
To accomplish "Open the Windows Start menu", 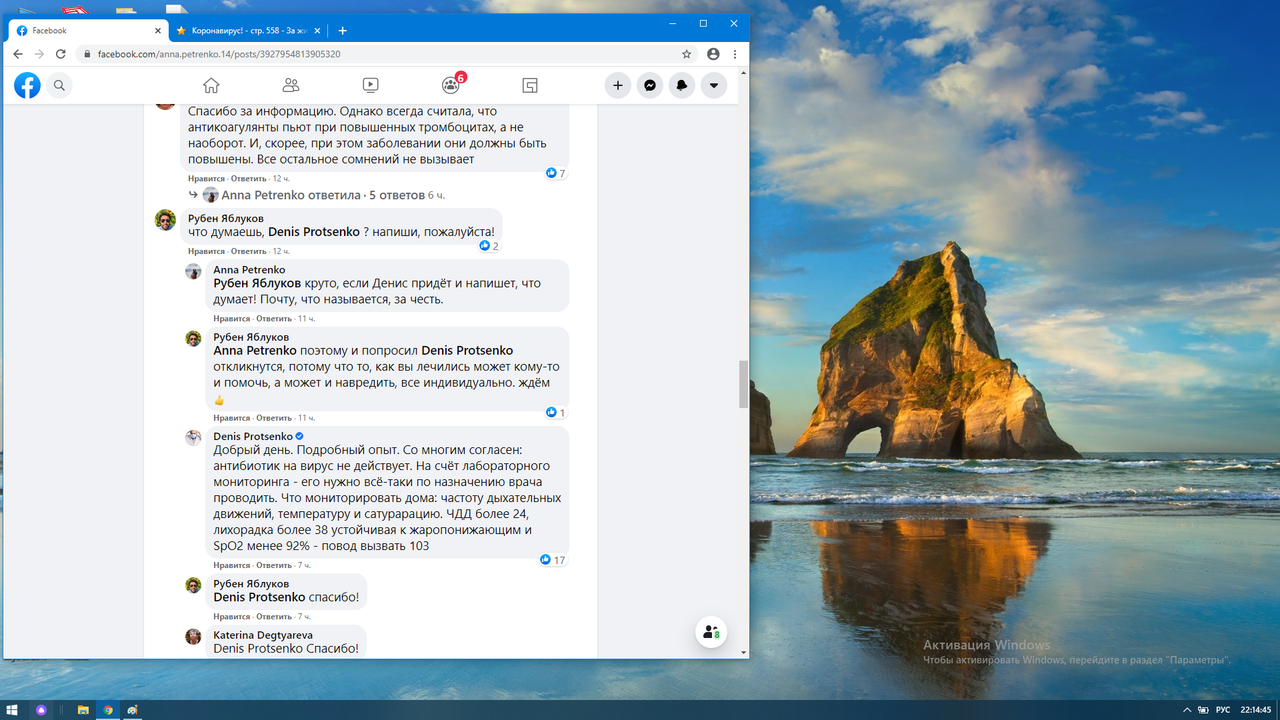I will 12,710.
